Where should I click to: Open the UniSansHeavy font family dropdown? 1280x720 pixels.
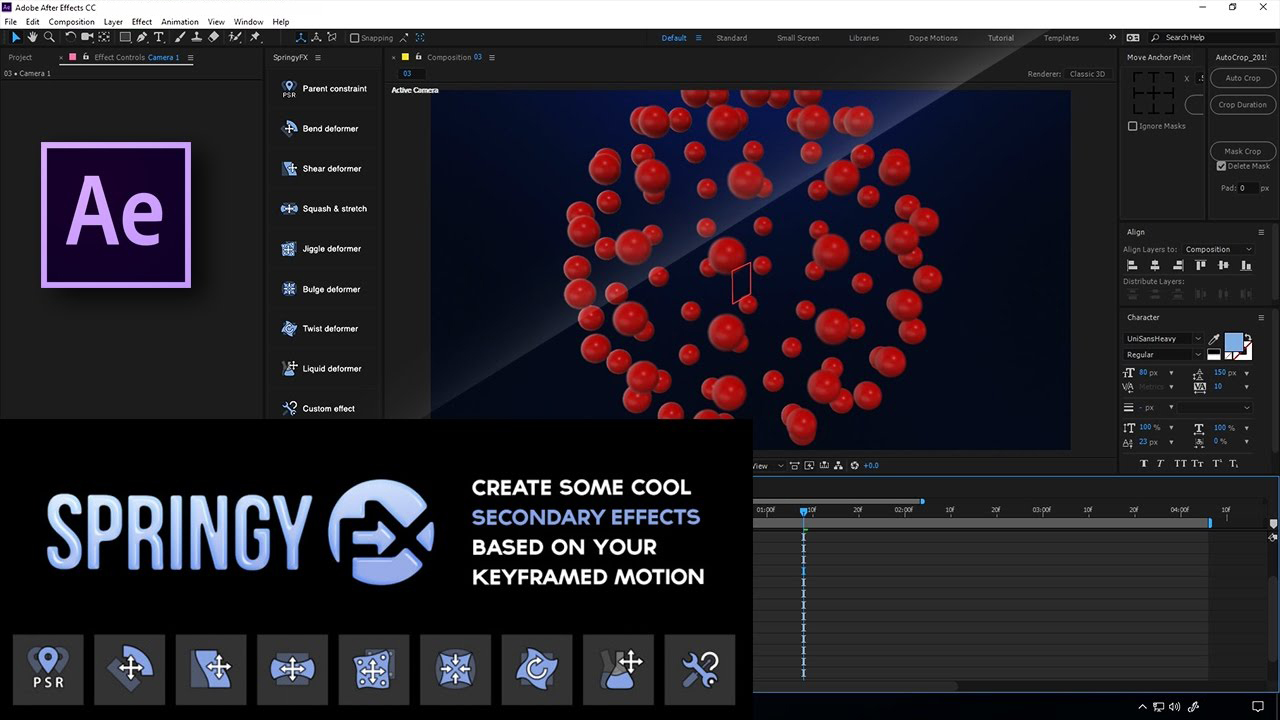(x=1164, y=339)
